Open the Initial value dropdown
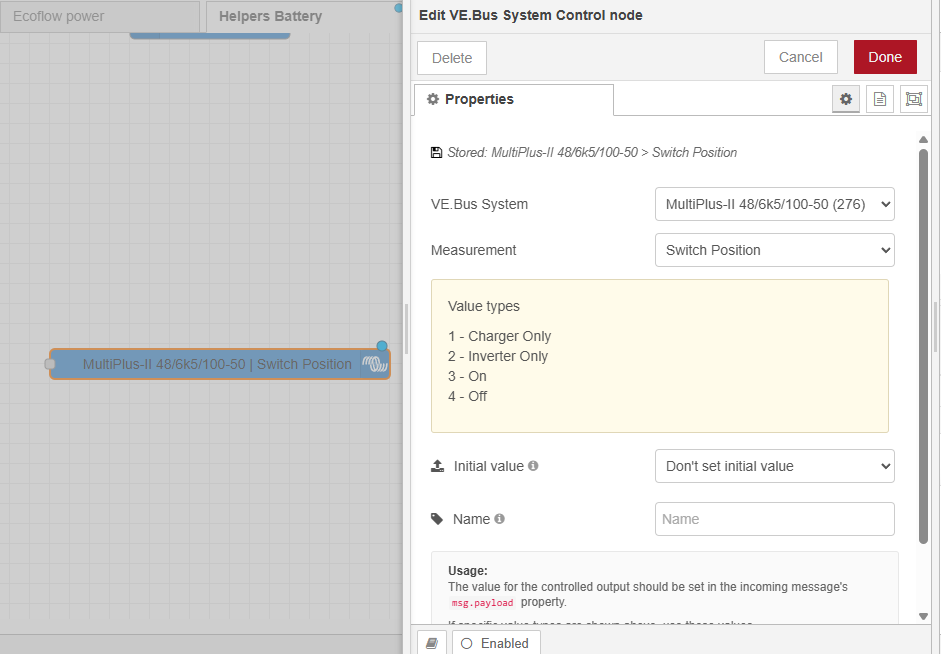941x654 pixels. coord(775,466)
